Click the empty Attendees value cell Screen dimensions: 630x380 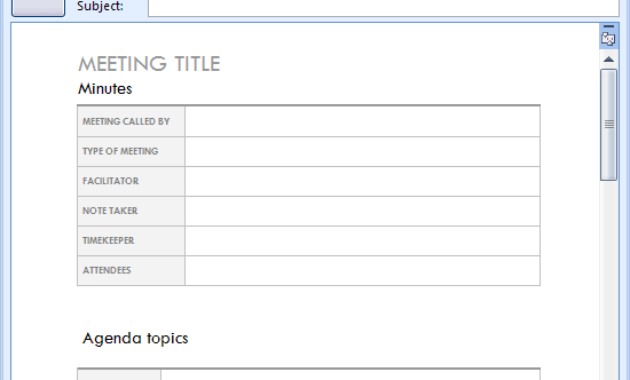[x=362, y=270]
